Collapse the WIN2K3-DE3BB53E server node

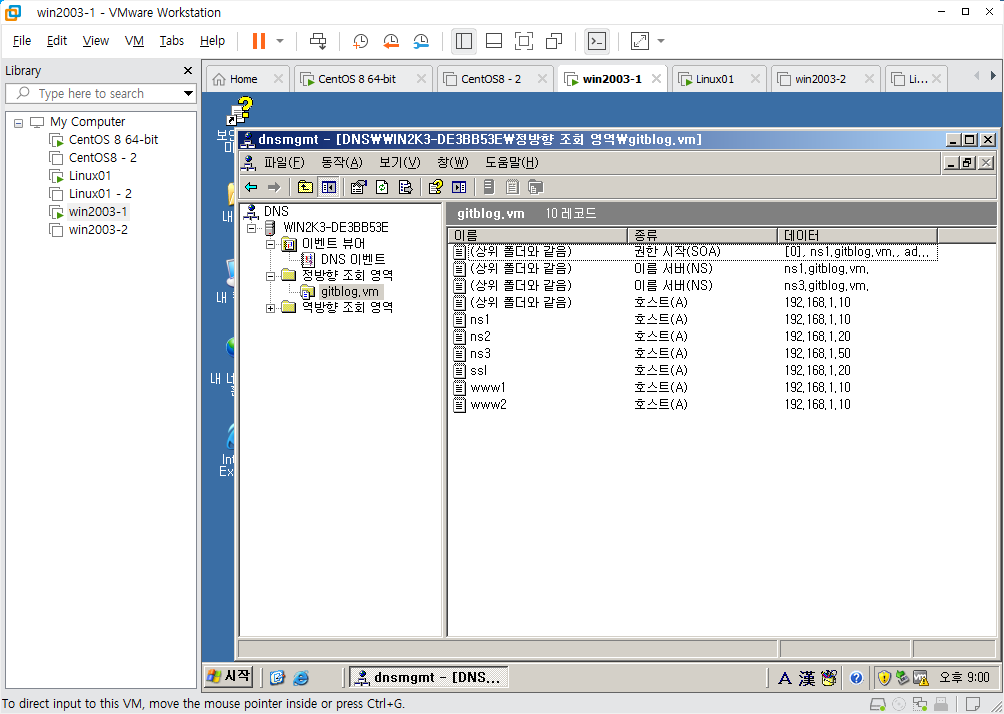(252, 228)
